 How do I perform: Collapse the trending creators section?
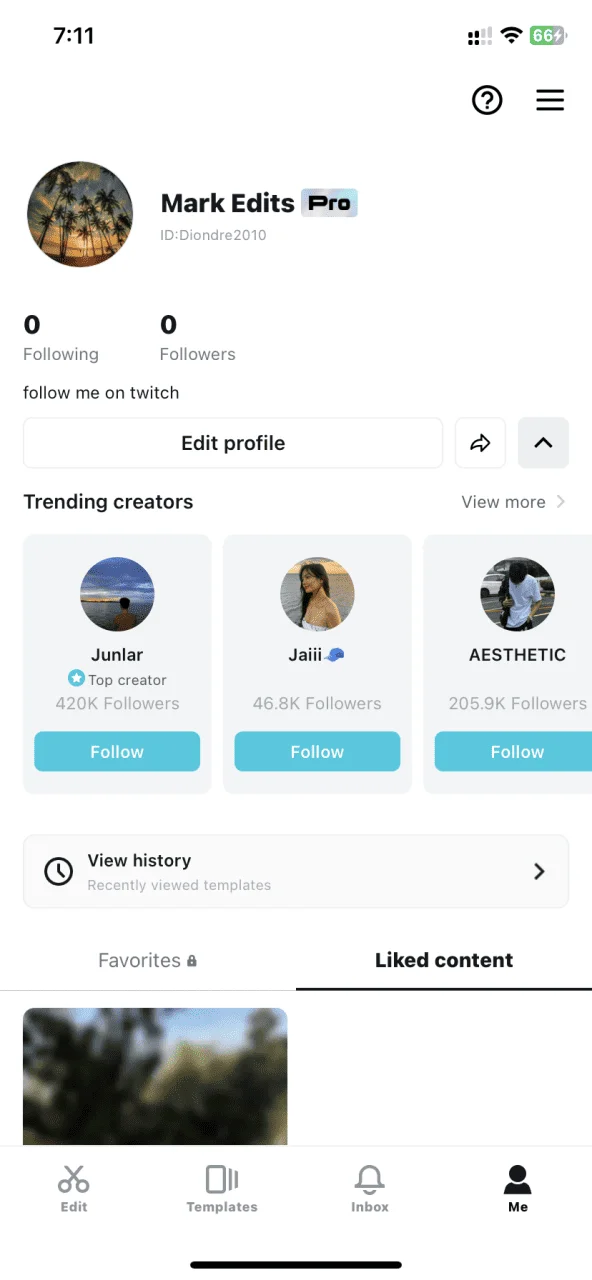click(x=543, y=443)
